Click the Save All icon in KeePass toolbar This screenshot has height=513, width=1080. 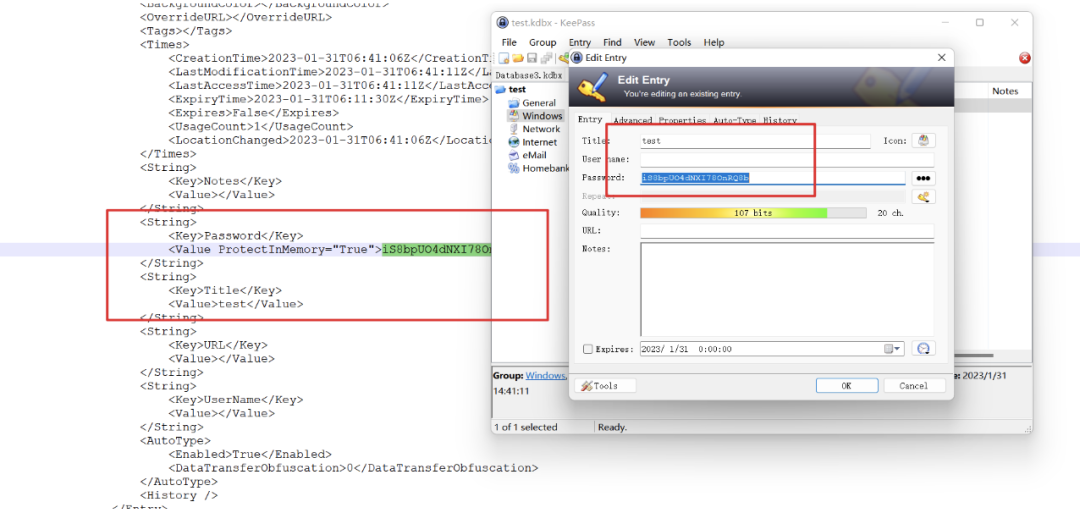[x=546, y=59]
